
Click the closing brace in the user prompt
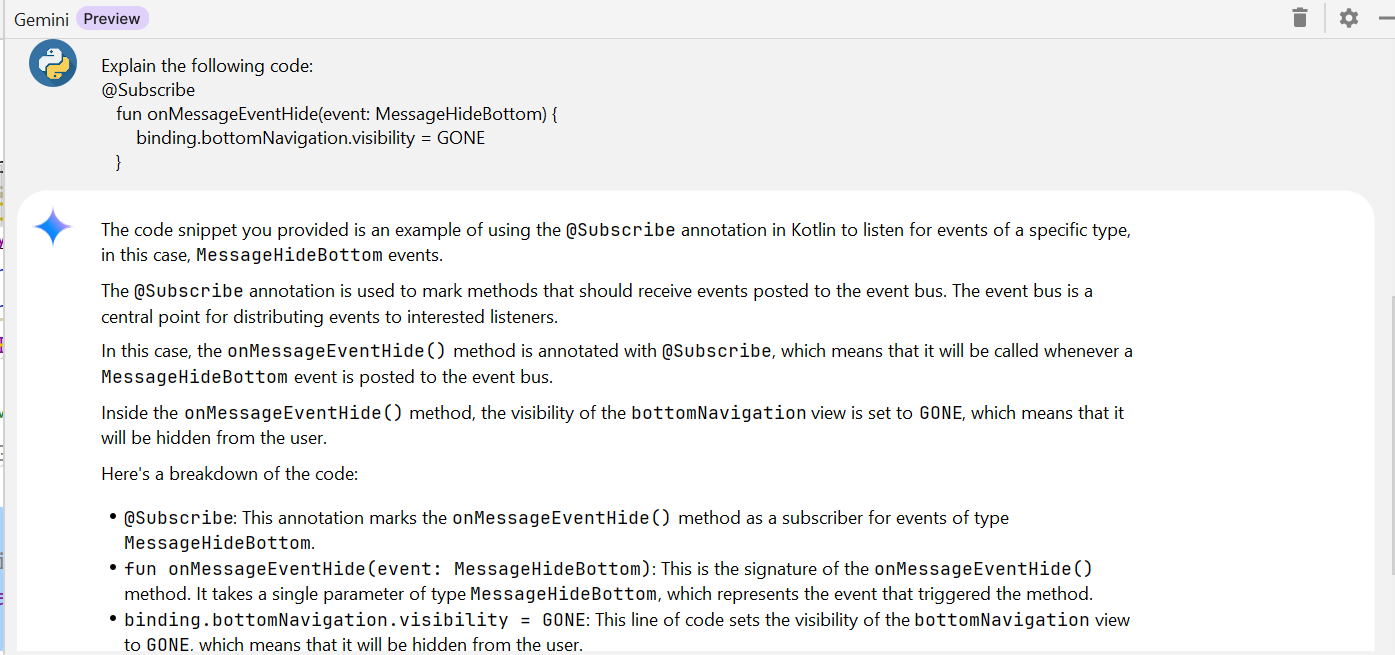pos(119,162)
